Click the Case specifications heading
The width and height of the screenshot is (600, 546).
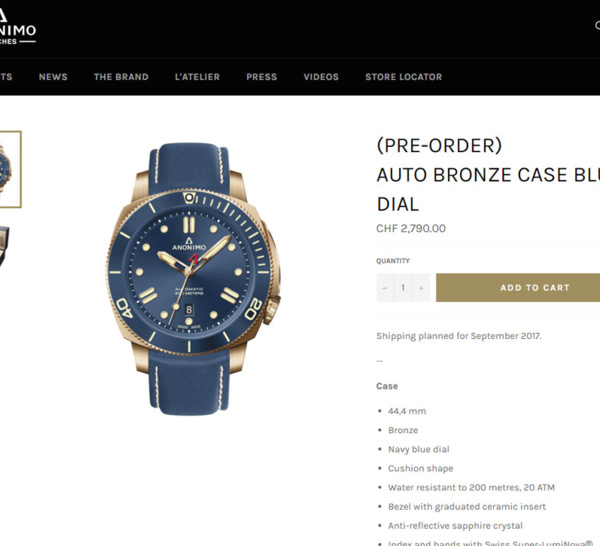[x=387, y=386]
